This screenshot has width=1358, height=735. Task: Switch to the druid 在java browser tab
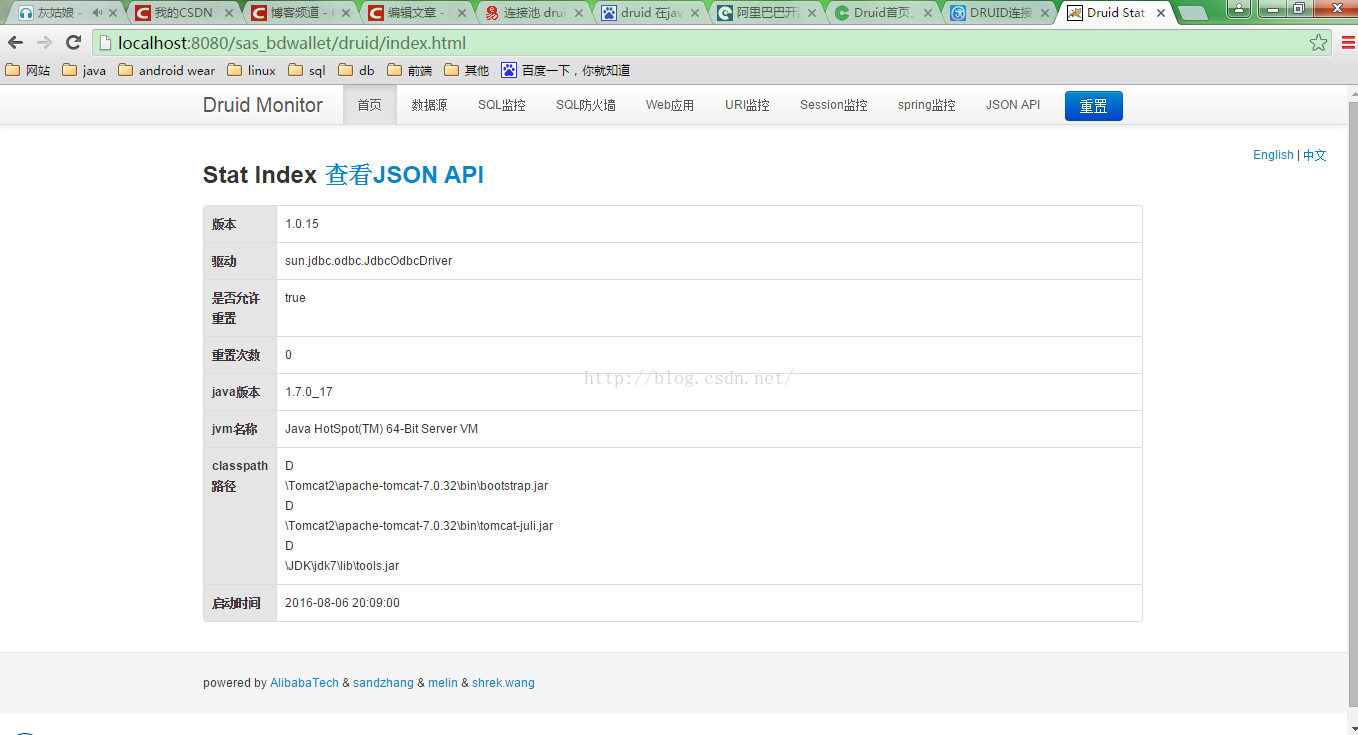[652, 13]
